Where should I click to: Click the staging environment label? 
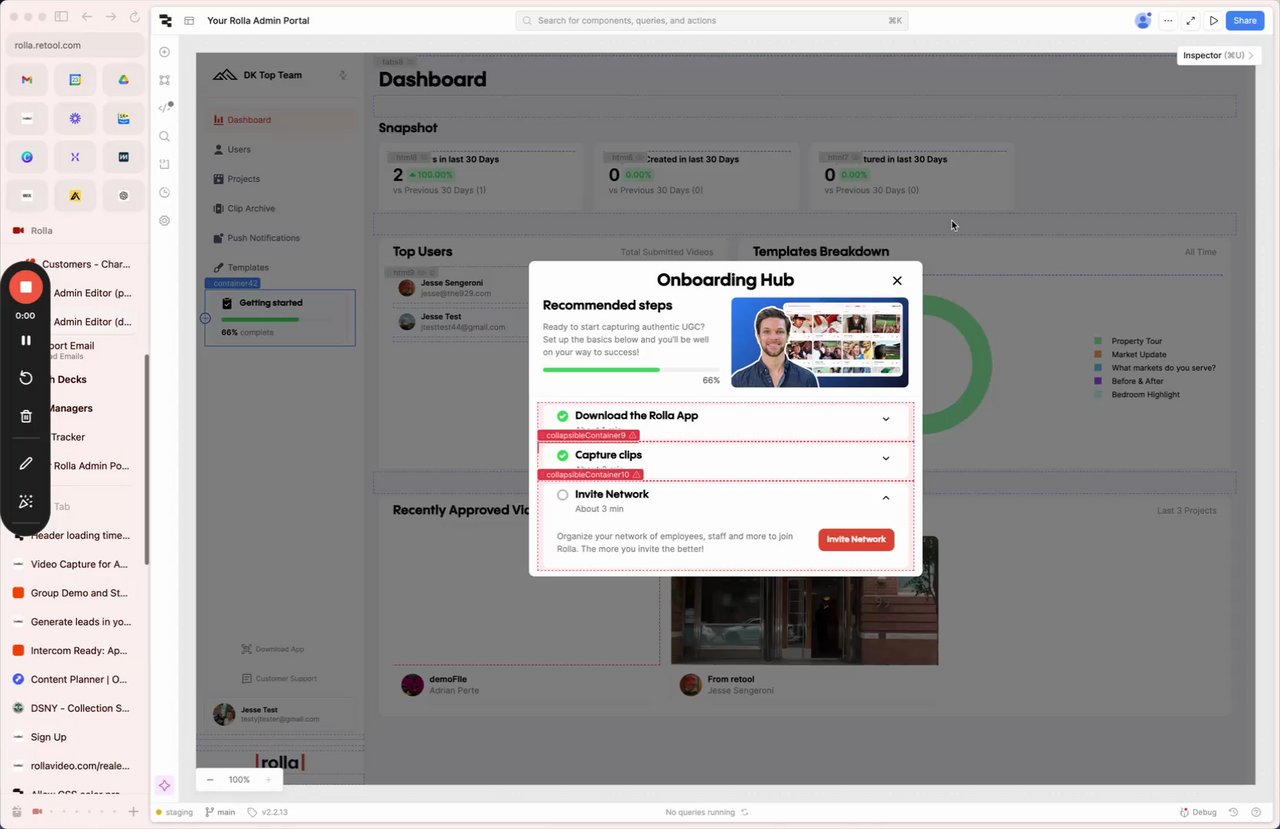(173, 812)
